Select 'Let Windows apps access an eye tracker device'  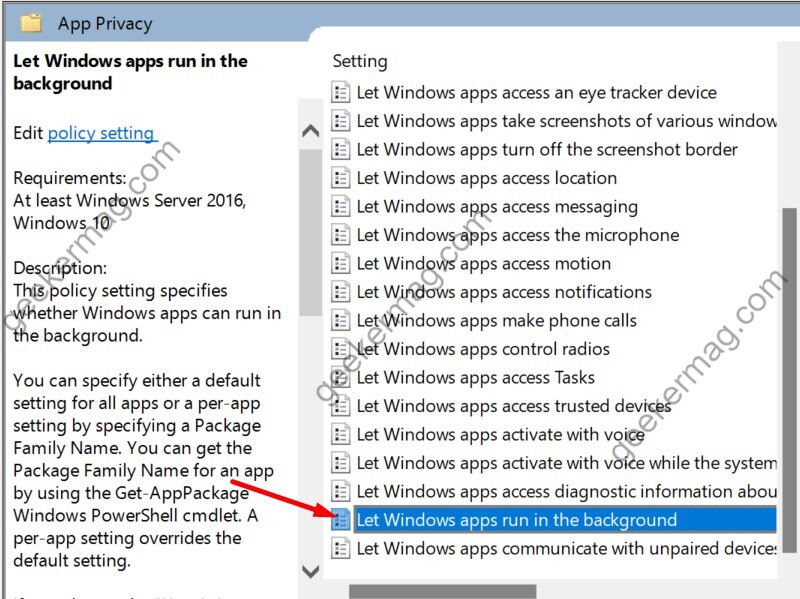point(536,92)
